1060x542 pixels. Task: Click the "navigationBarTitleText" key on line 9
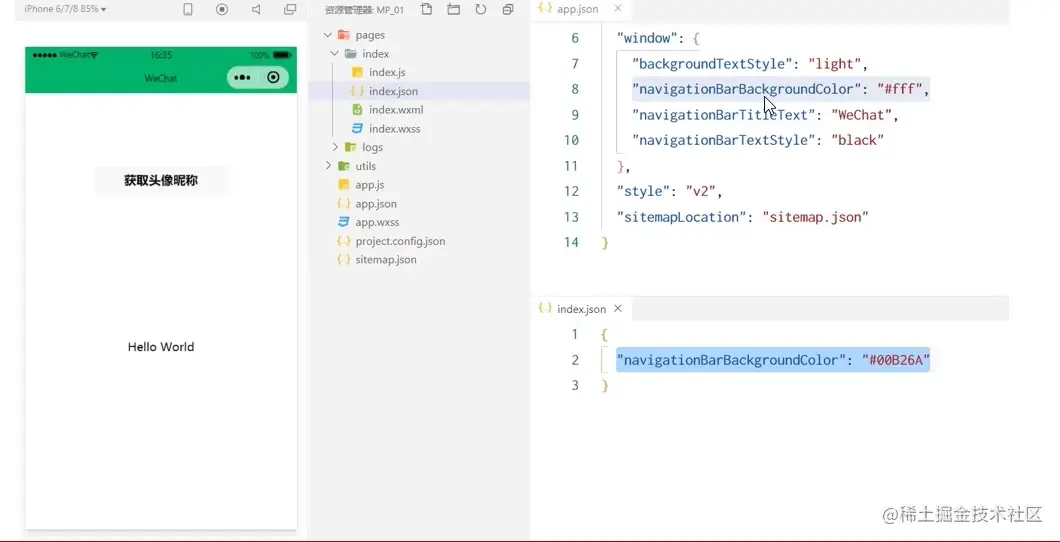723,115
